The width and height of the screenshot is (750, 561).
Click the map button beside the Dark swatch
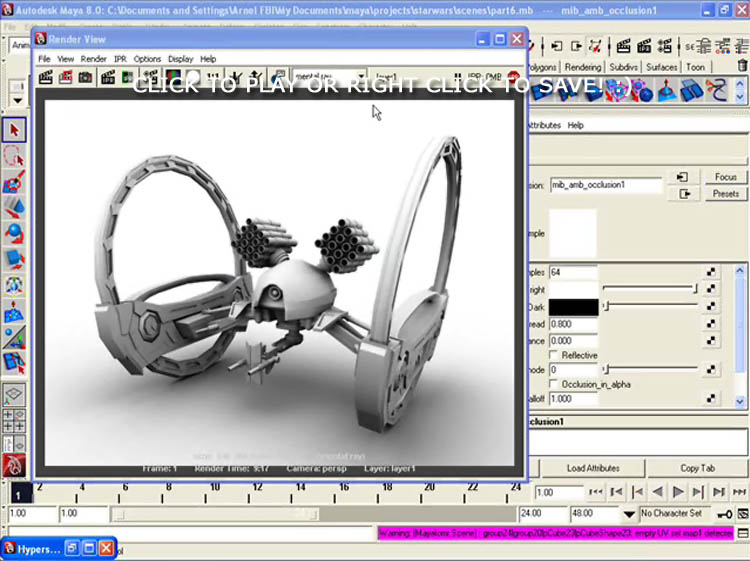pos(711,306)
